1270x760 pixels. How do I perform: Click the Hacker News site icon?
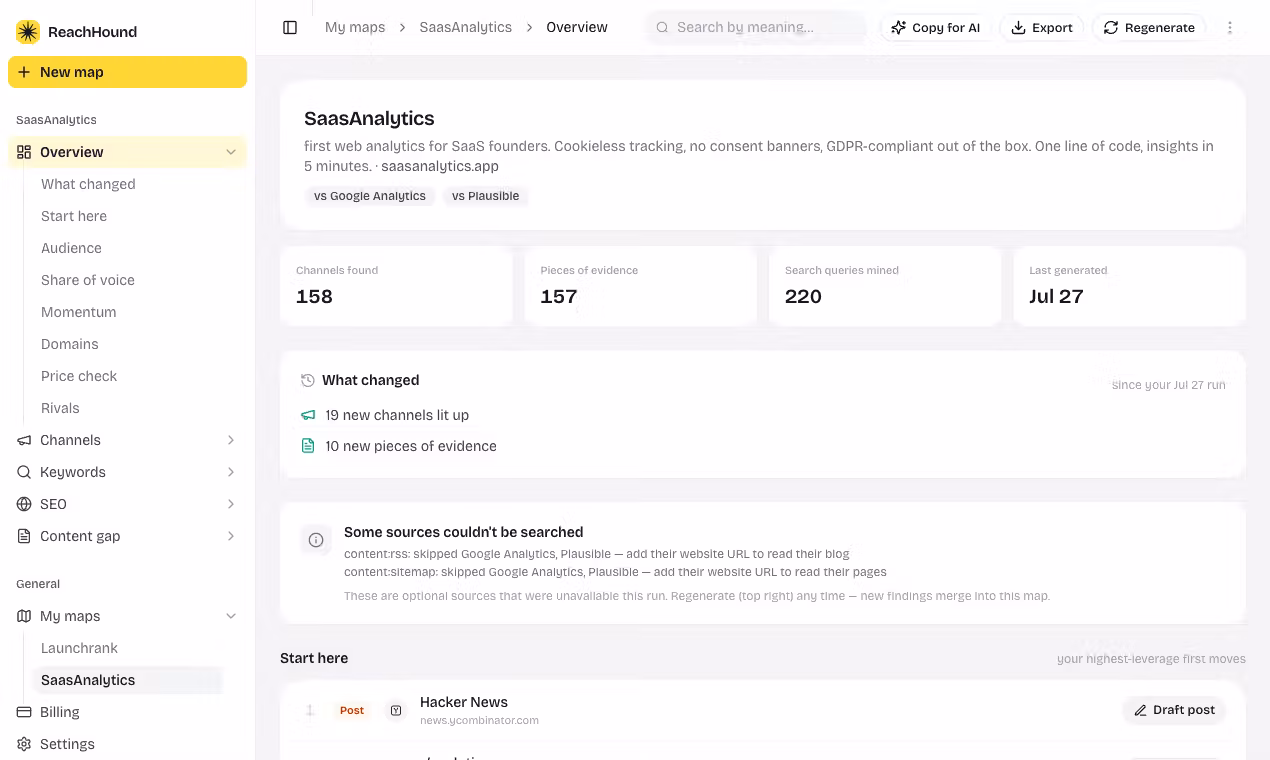pos(396,710)
